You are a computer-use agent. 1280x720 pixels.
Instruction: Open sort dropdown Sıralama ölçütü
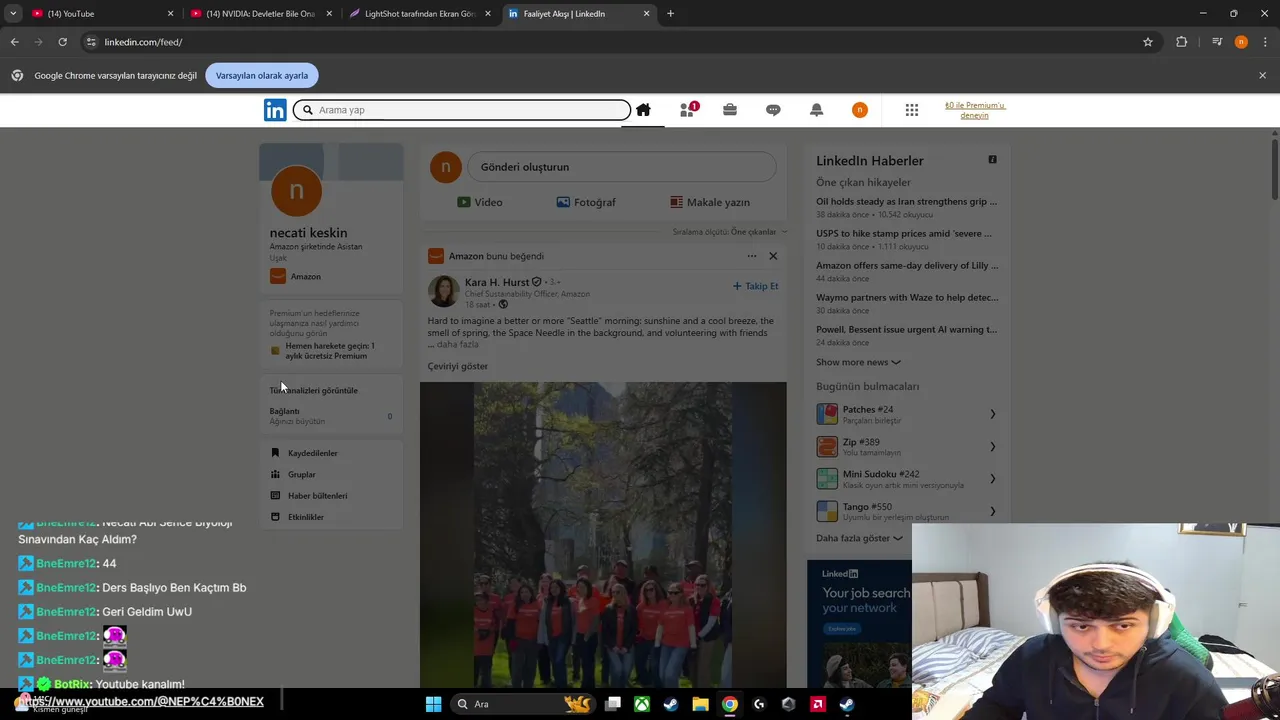tap(730, 232)
